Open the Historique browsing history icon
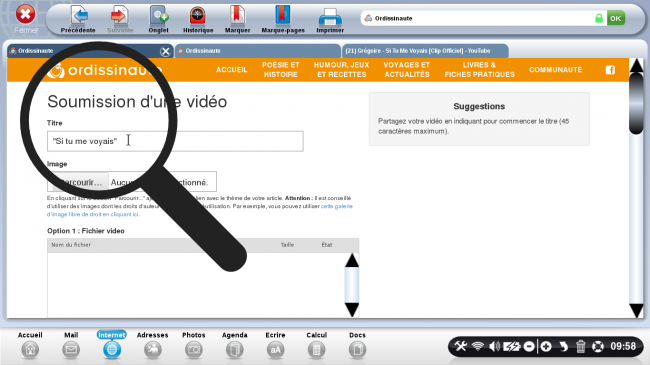 coord(198,16)
